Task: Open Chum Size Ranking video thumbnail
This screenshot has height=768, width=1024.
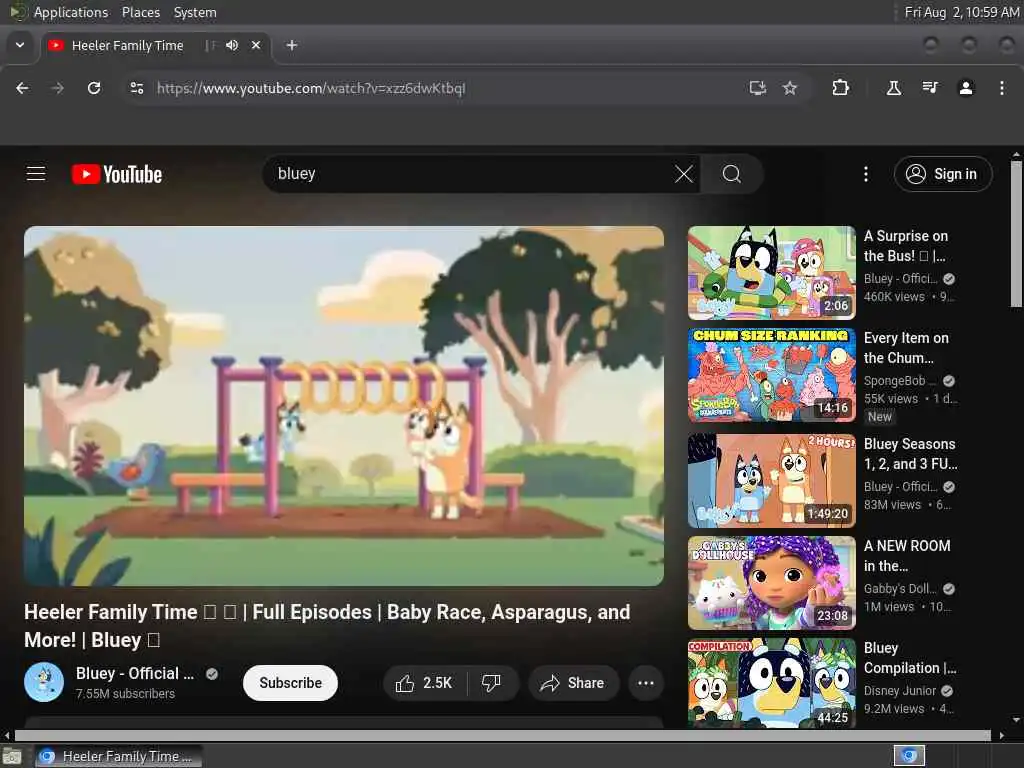Action: point(771,375)
